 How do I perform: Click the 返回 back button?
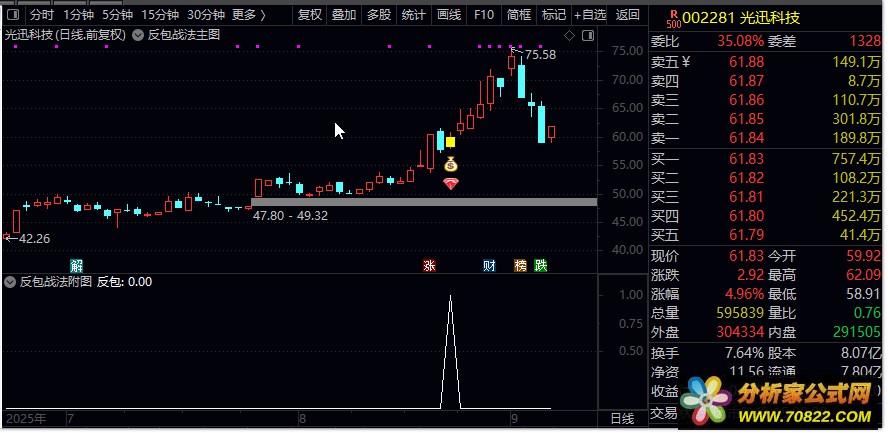point(627,15)
